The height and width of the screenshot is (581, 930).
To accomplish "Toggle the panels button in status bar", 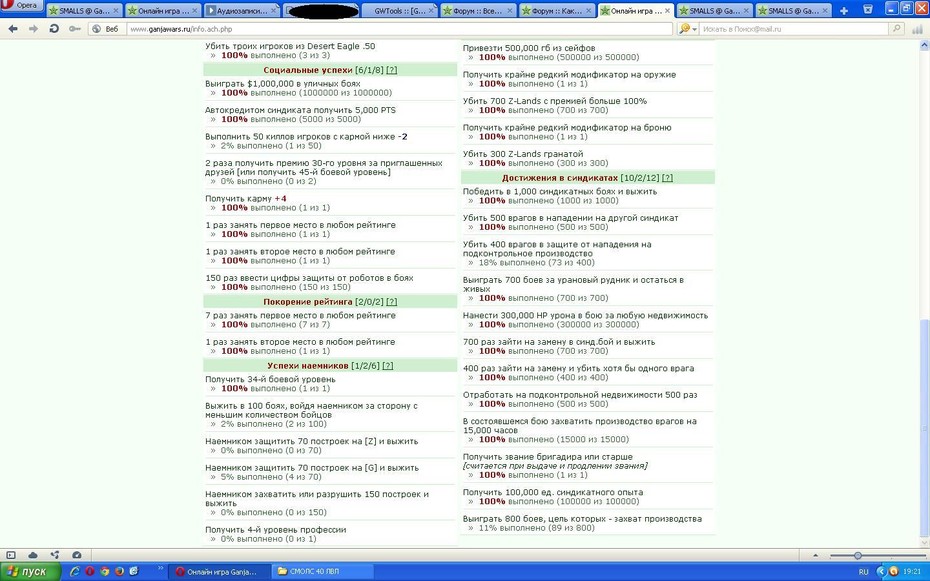I will pos(10,555).
